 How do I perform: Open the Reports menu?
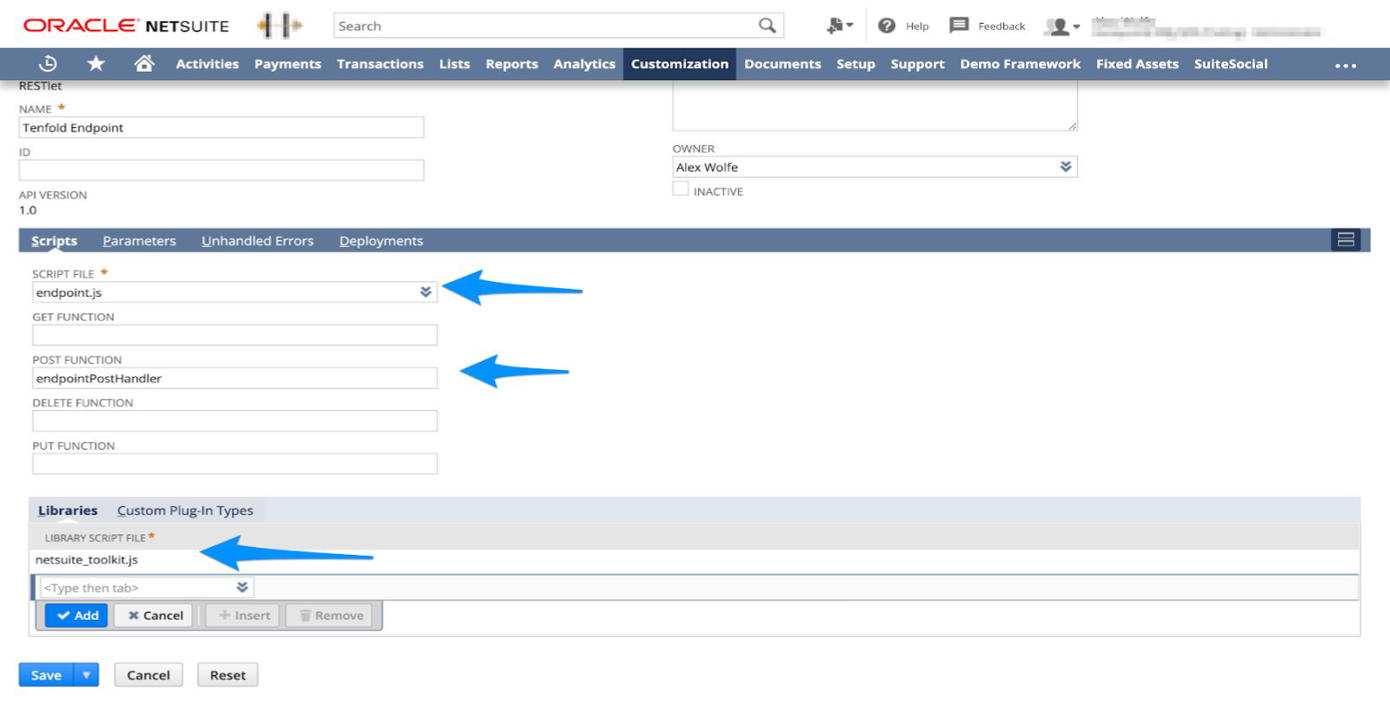(512, 63)
